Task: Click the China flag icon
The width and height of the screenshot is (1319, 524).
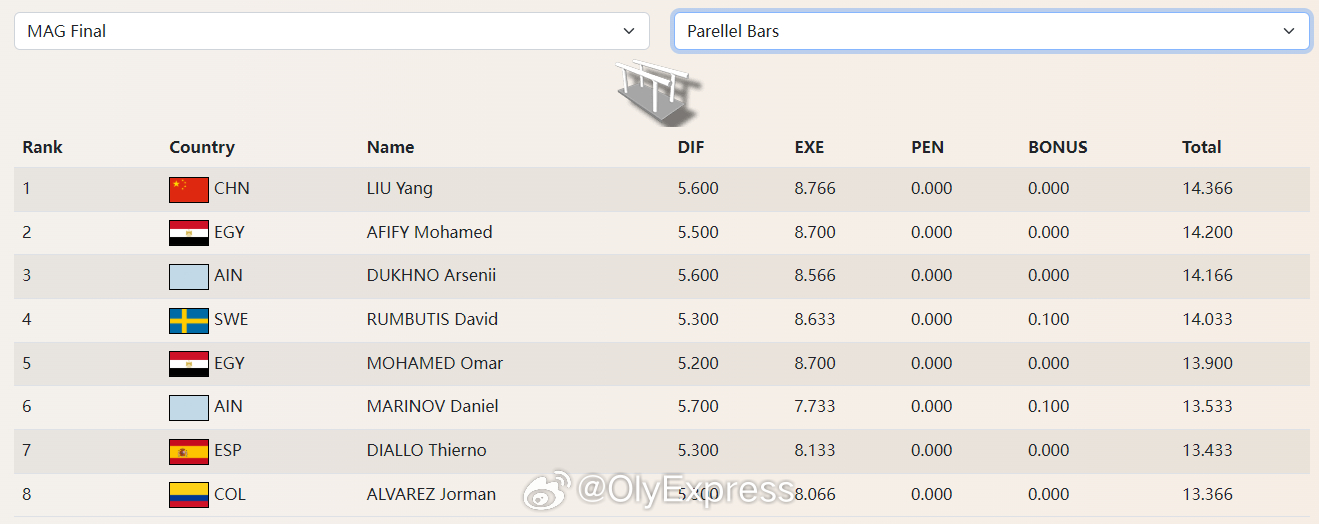Action: [189, 189]
